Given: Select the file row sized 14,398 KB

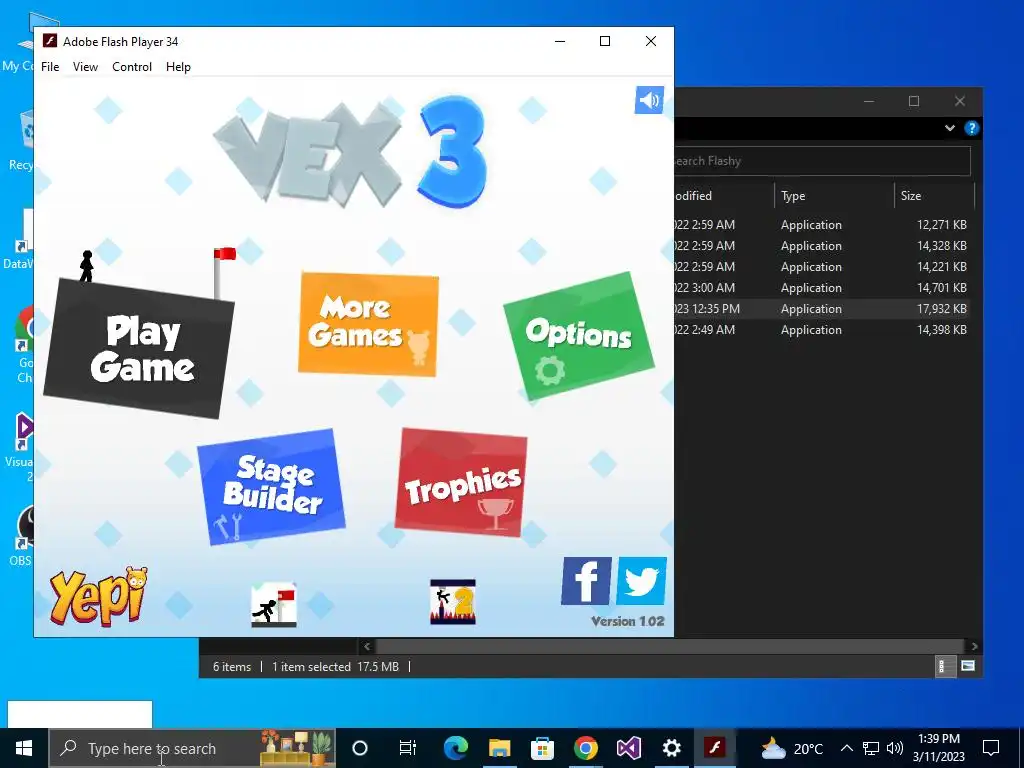Looking at the screenshot, I should click(822, 329).
